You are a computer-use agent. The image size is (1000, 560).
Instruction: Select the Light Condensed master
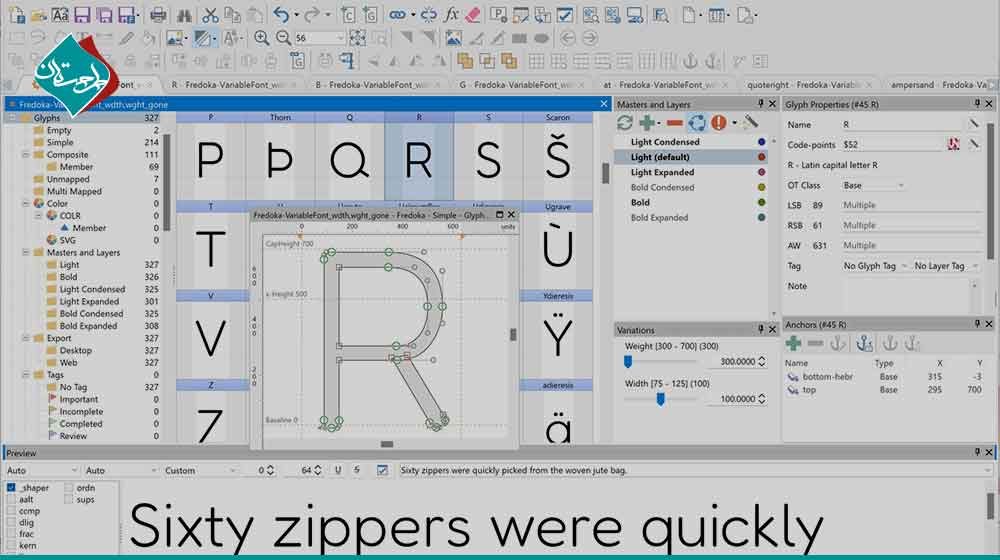click(665, 142)
